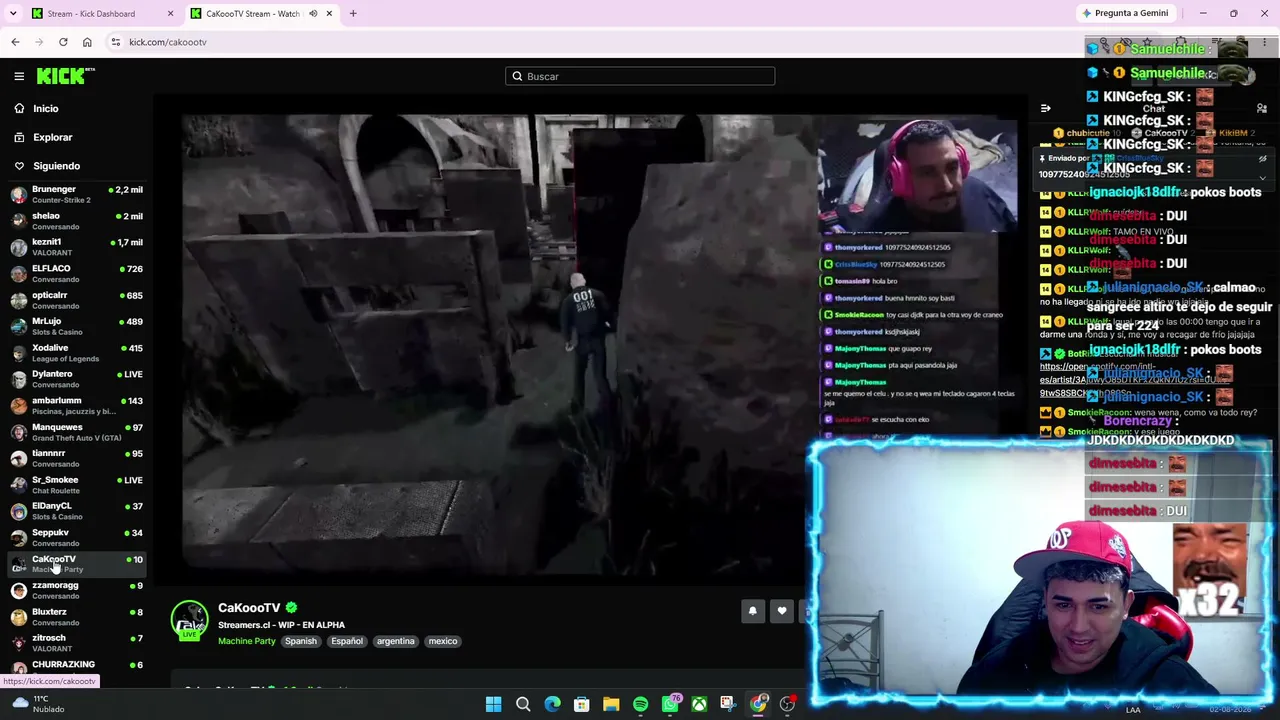The height and width of the screenshot is (720, 1280).
Task: Open MrLujo Slots & Casino channel
Action: [x=76, y=326]
